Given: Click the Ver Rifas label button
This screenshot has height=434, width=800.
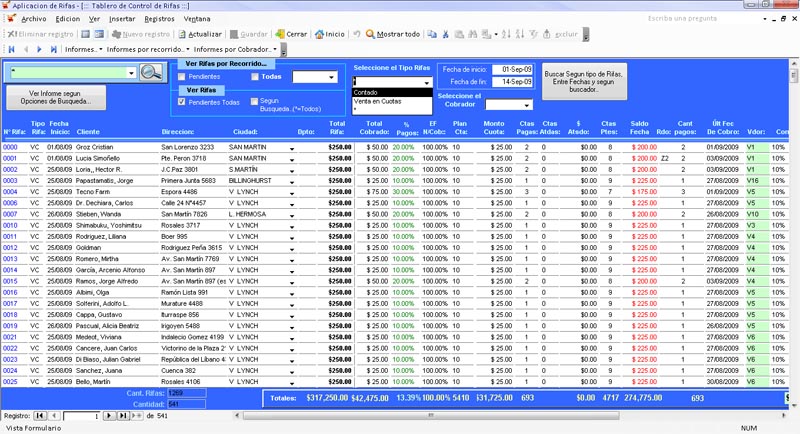Looking at the screenshot, I should pos(201,90).
